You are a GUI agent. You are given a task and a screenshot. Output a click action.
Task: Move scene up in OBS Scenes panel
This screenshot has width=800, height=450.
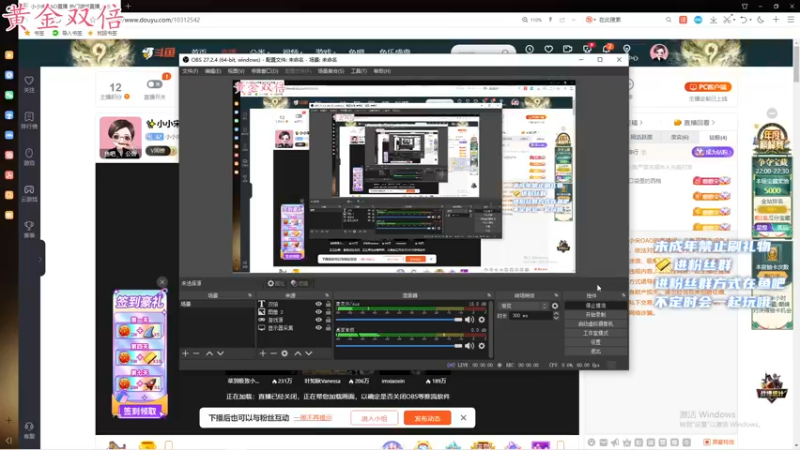click(x=209, y=353)
